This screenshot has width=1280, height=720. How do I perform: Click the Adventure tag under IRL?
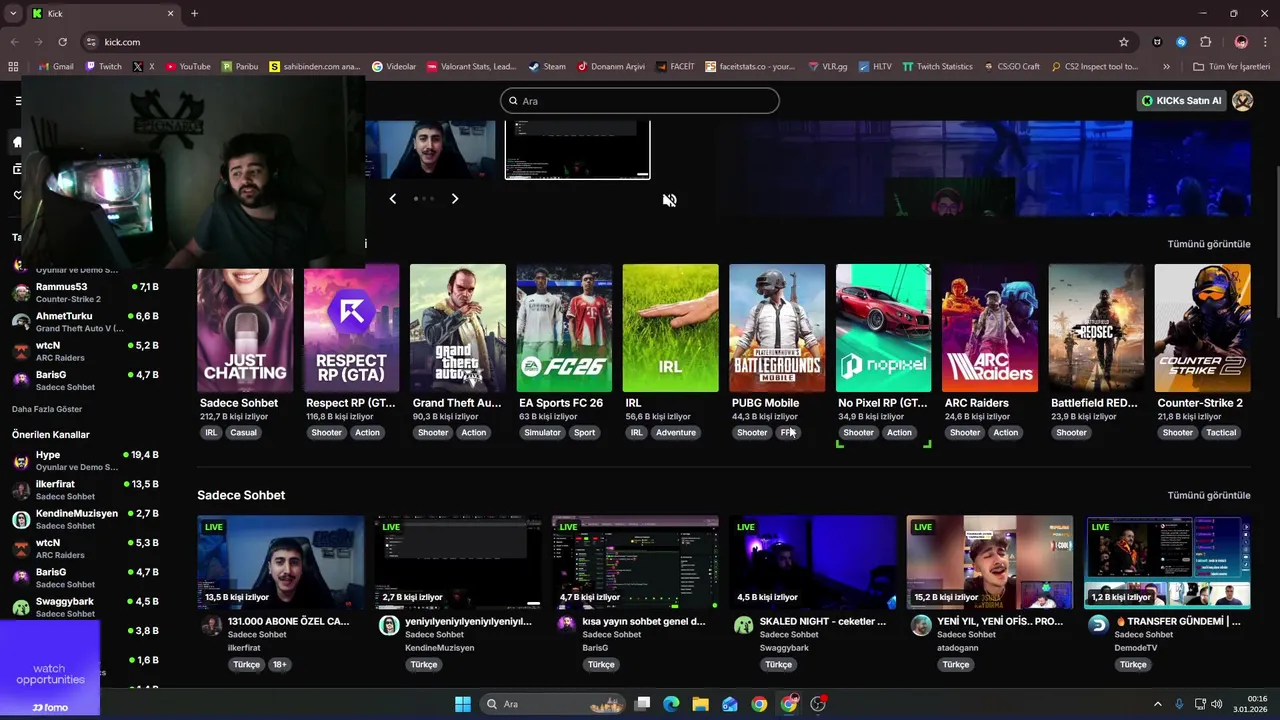tap(676, 433)
